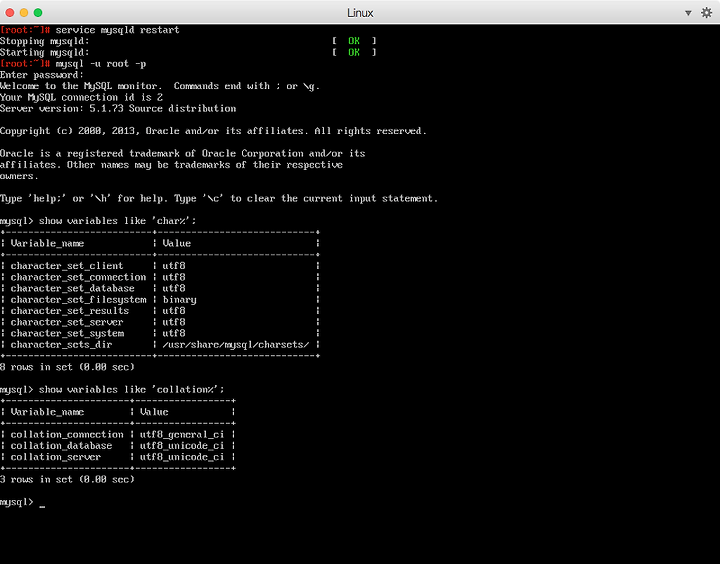The width and height of the screenshot is (720, 564).
Task: Click the 'mysql -u root -p' command
Action: tap(101, 63)
